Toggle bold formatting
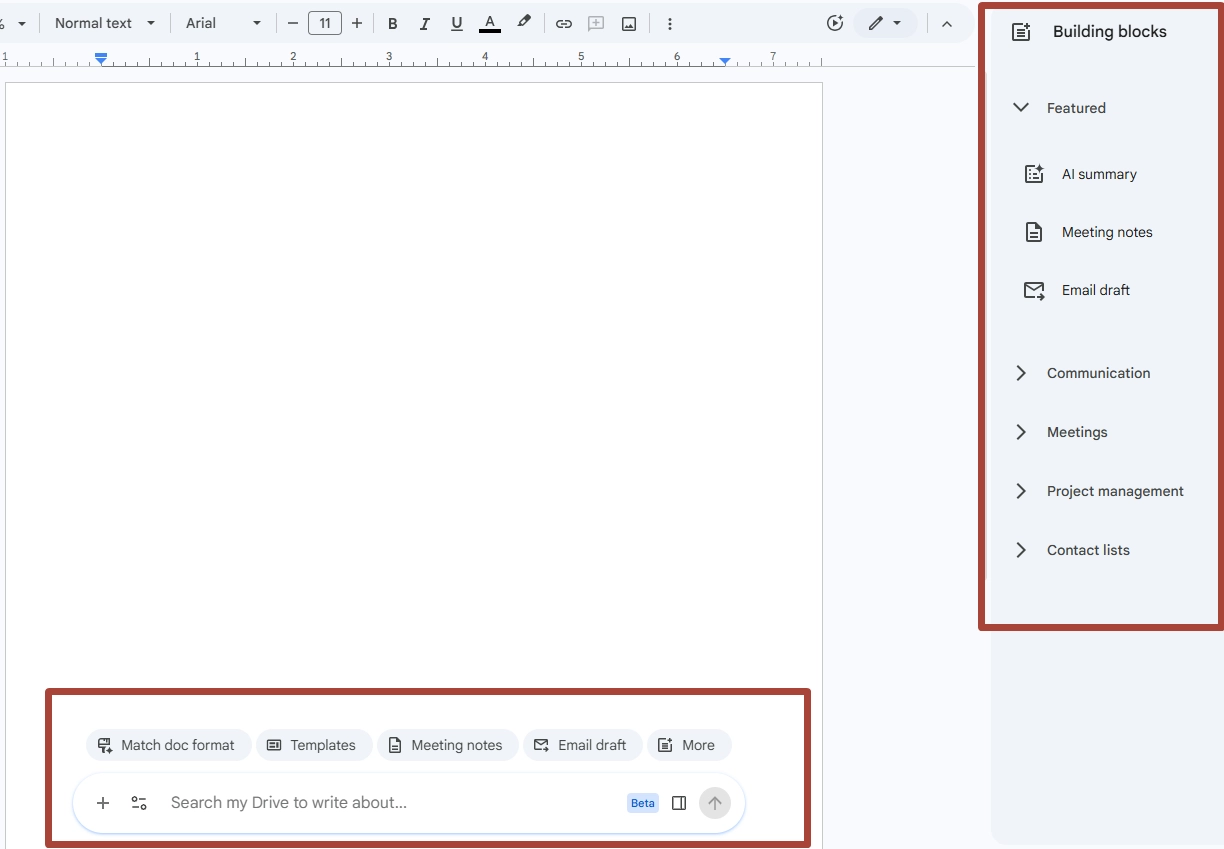Screen dimensions: 1224x849 [x=392, y=23]
